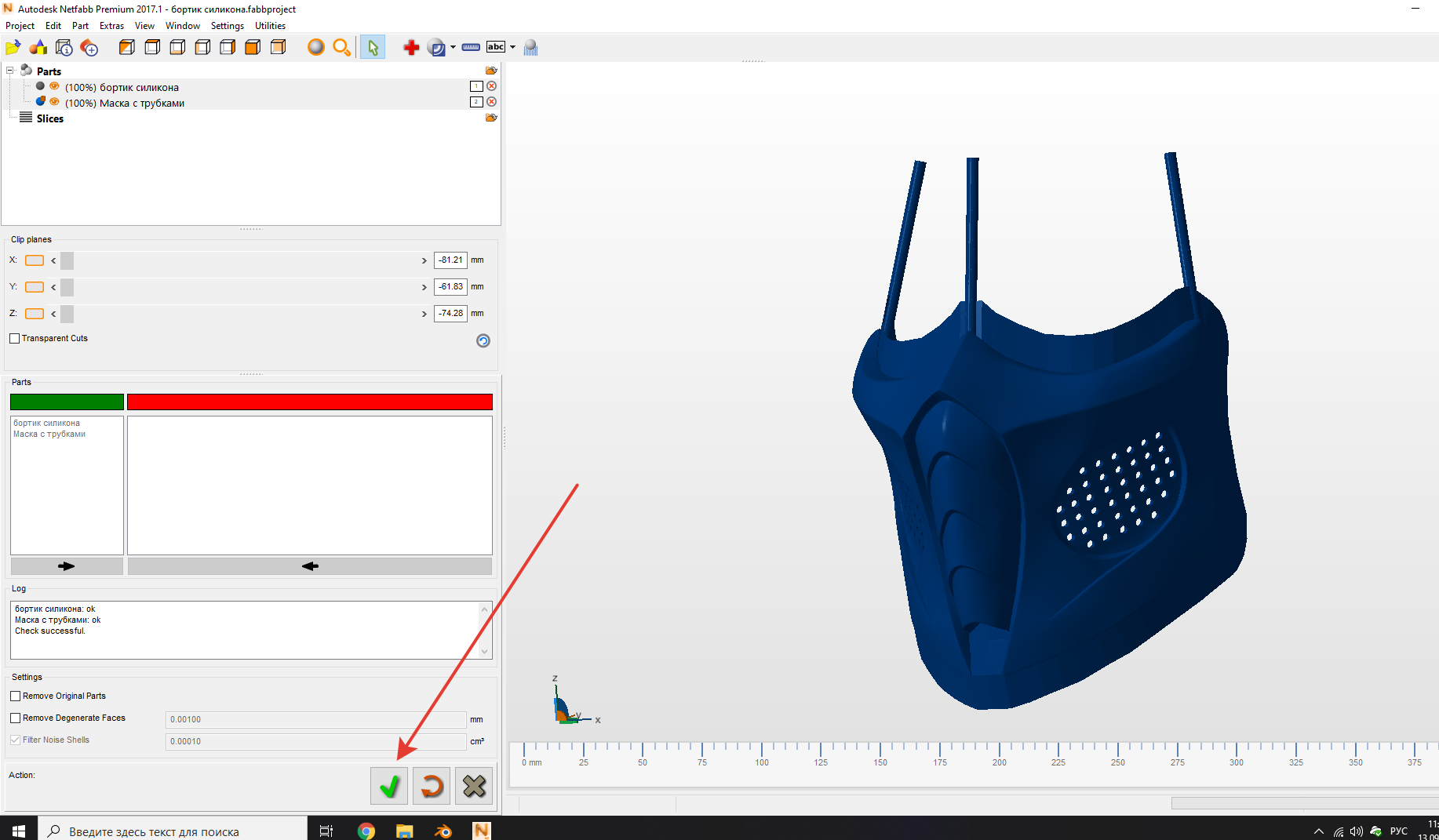This screenshot has height=840, width=1439.
Task: Click the sphere with blue plane icon
Action: point(436,48)
